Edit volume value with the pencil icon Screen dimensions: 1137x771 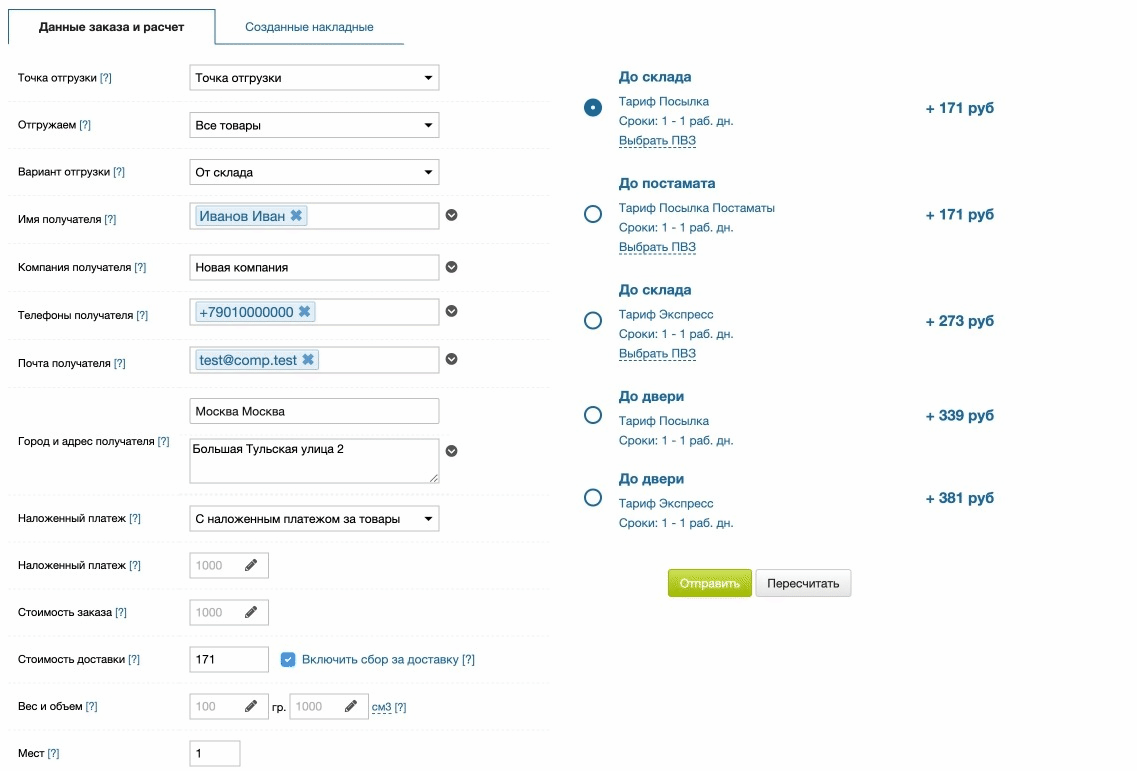pyautogui.click(x=350, y=706)
